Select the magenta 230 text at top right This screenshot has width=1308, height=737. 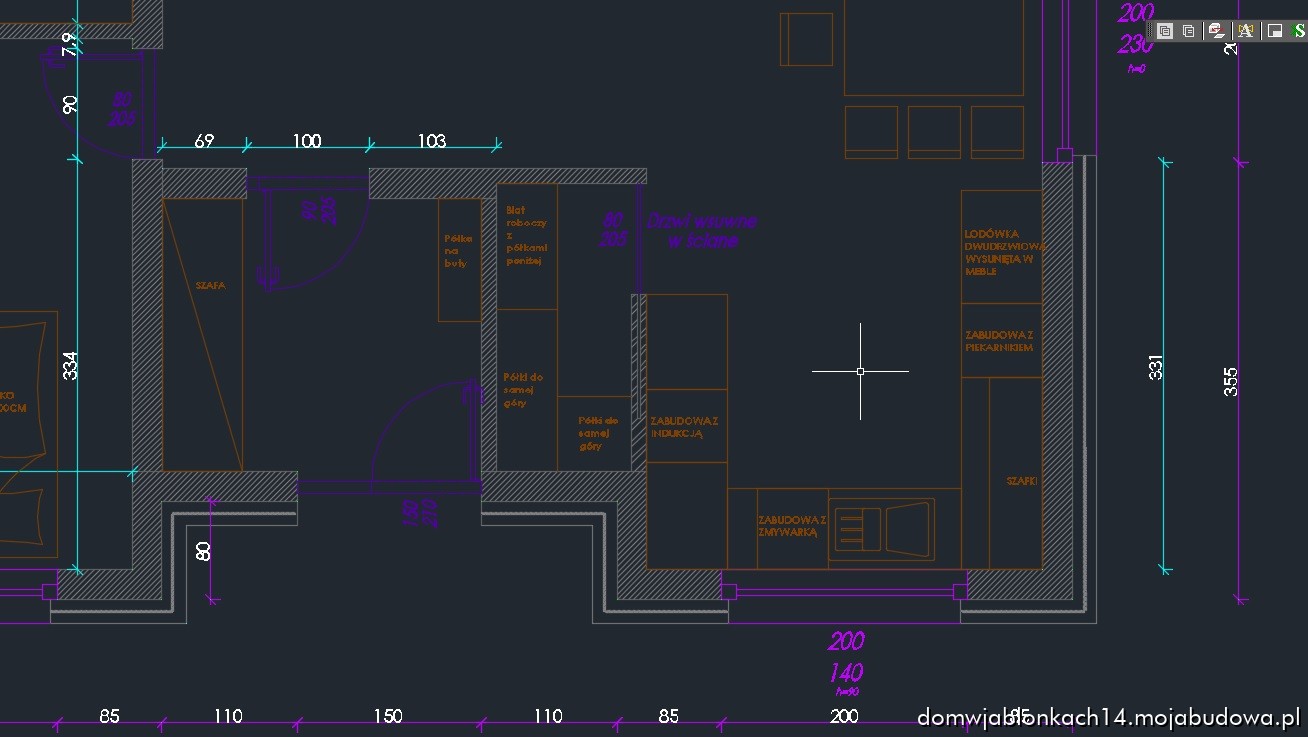1136,45
